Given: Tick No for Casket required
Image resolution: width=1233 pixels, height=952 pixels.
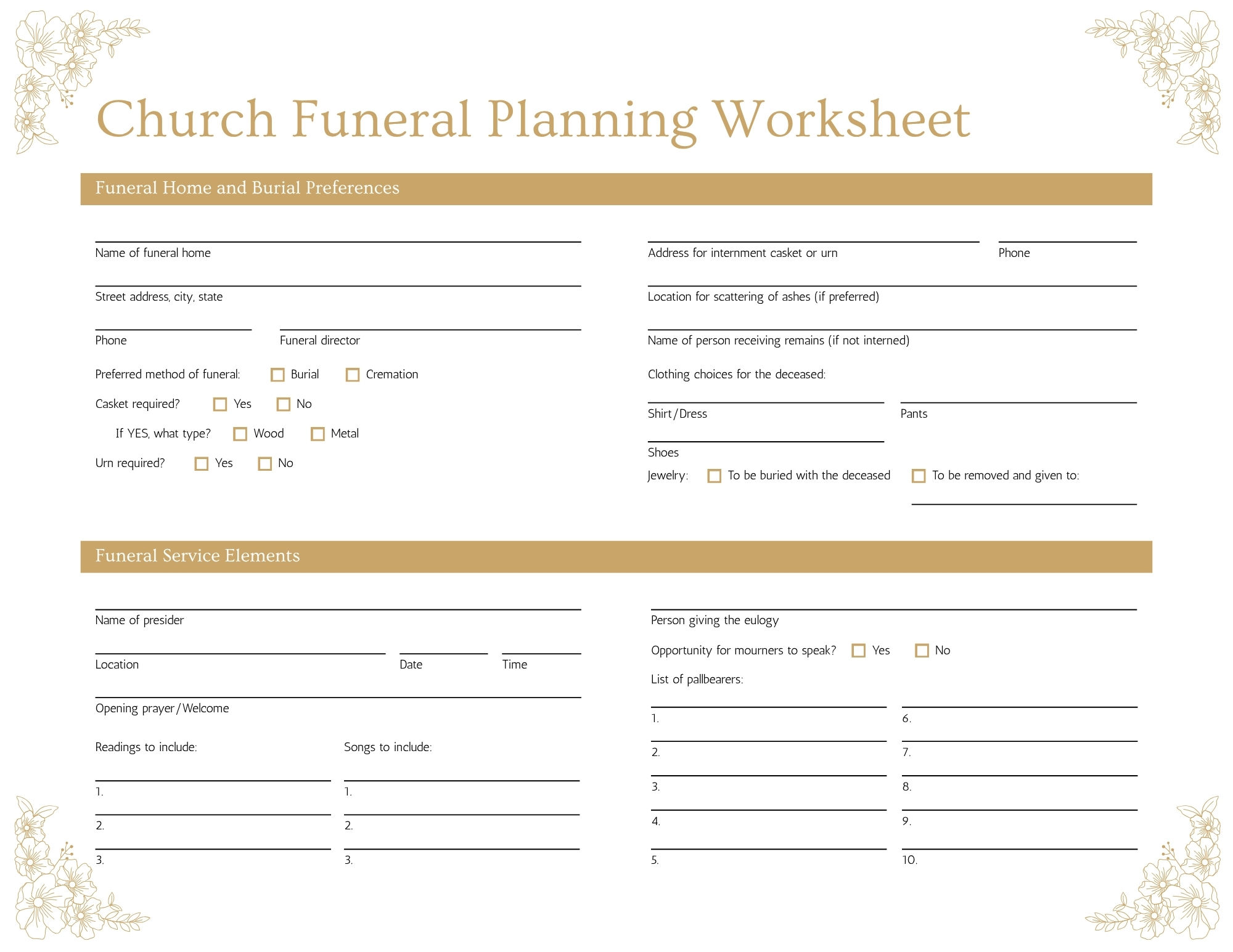Looking at the screenshot, I should click(x=284, y=404).
